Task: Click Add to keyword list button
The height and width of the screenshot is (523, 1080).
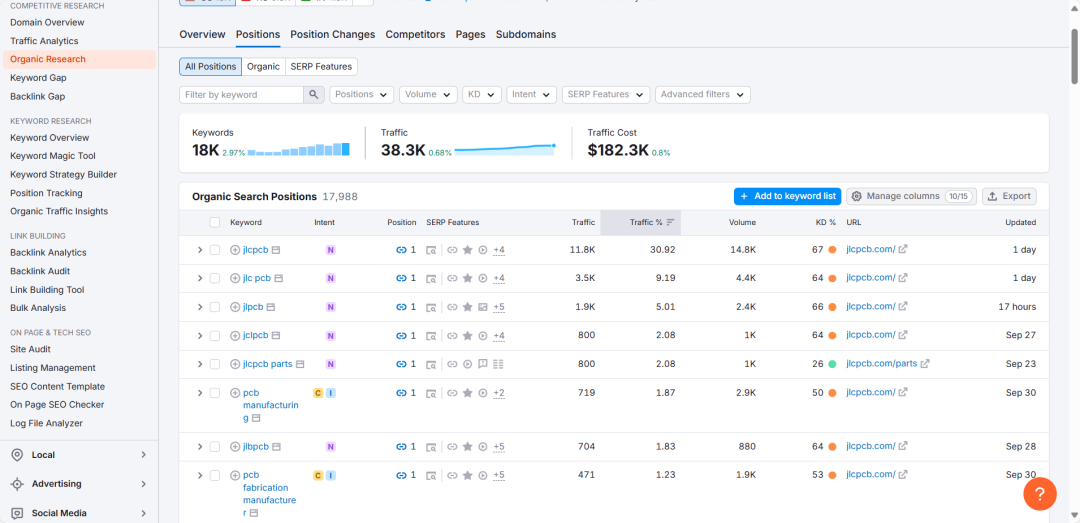Action: click(x=787, y=196)
